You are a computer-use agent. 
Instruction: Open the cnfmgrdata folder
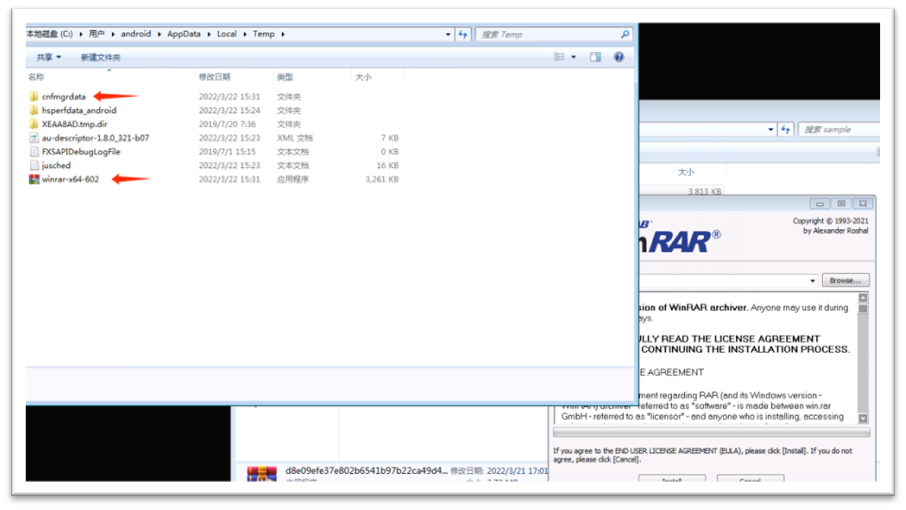(63, 97)
